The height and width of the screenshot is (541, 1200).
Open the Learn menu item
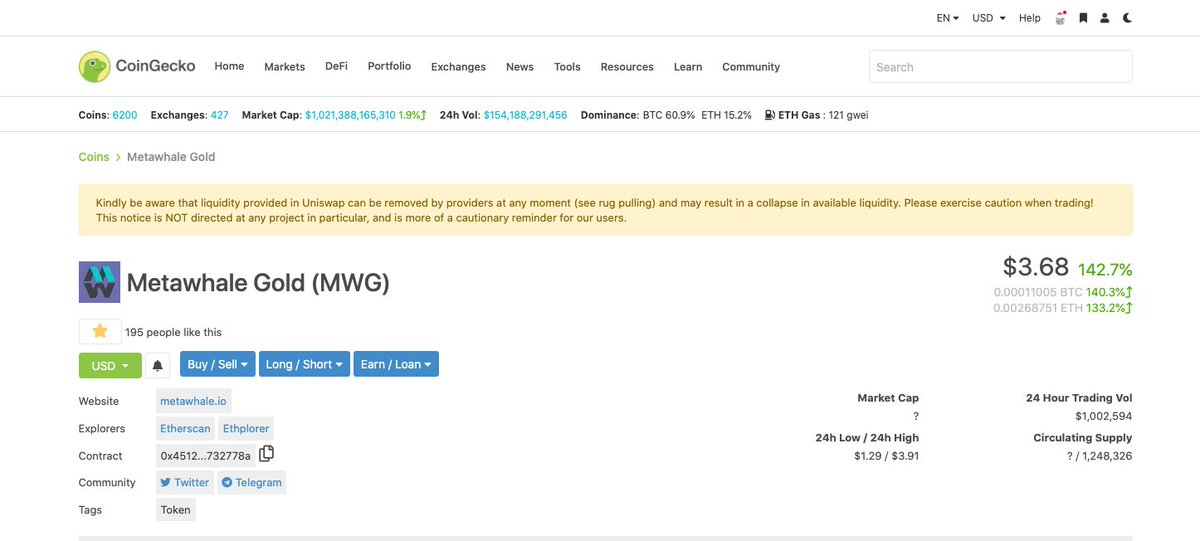pyautogui.click(x=688, y=67)
